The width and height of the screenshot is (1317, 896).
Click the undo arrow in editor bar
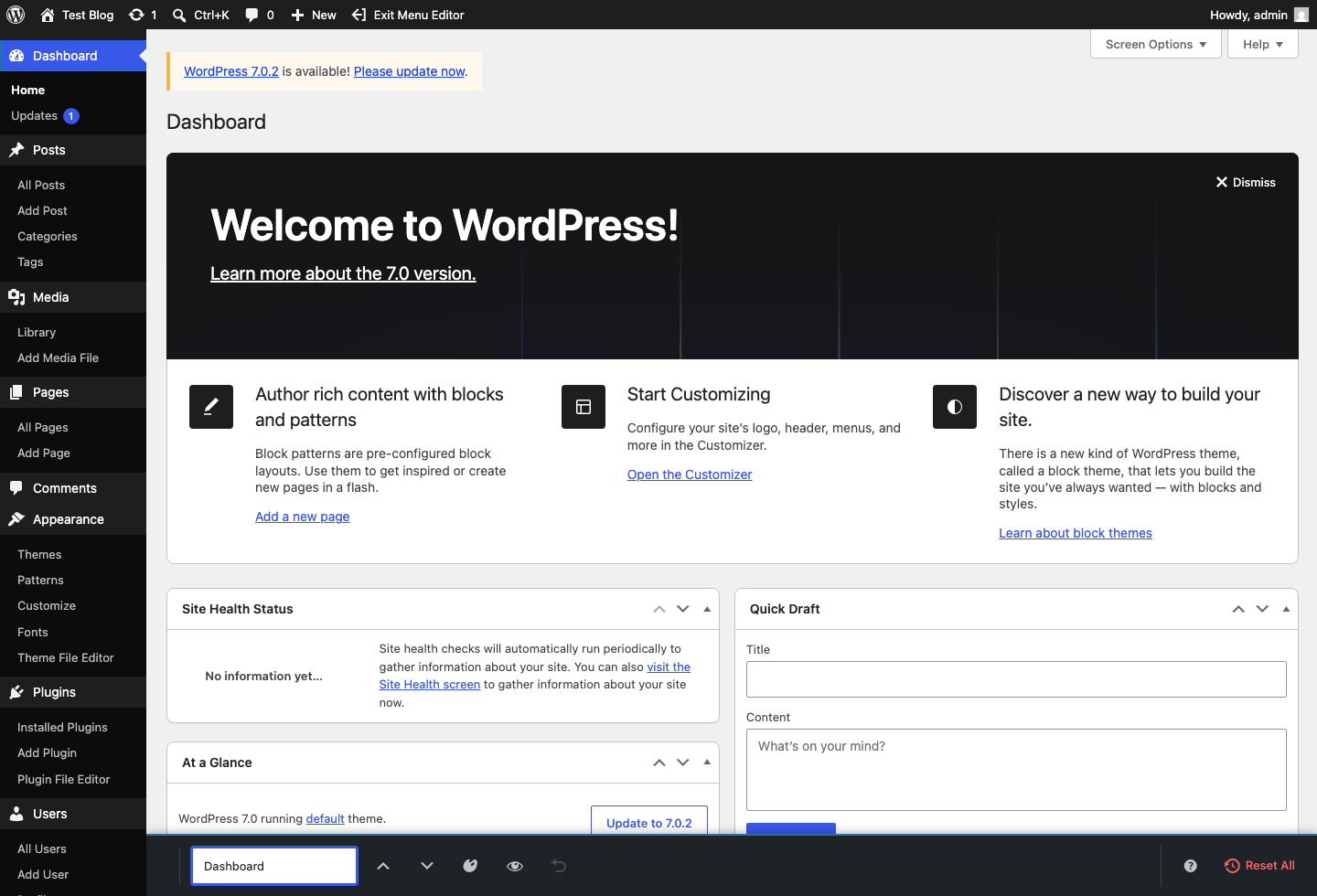point(559,866)
